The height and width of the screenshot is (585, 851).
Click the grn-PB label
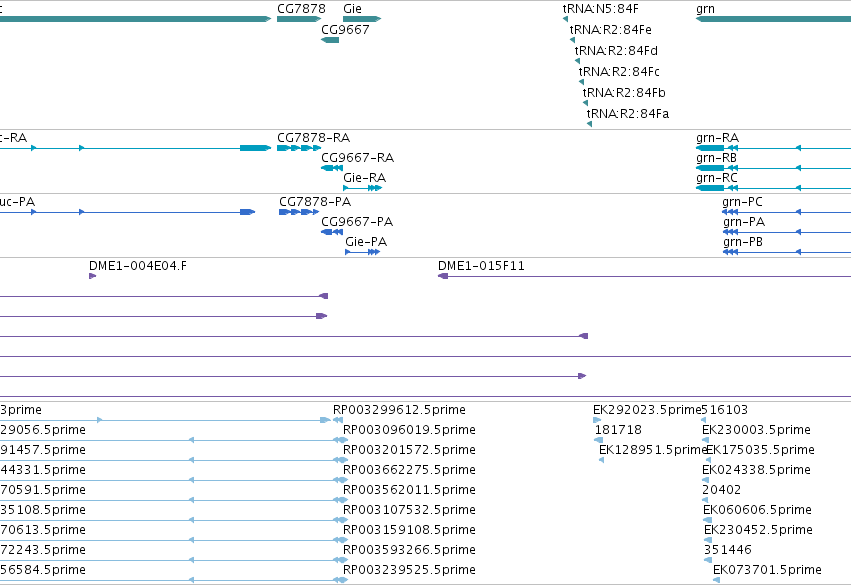743,242
